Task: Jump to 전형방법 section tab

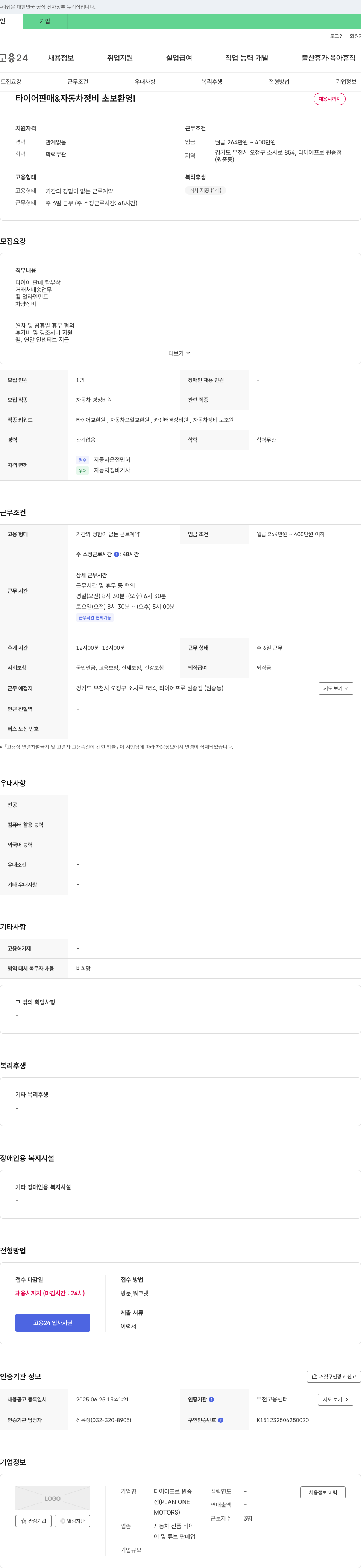Action: point(279,82)
